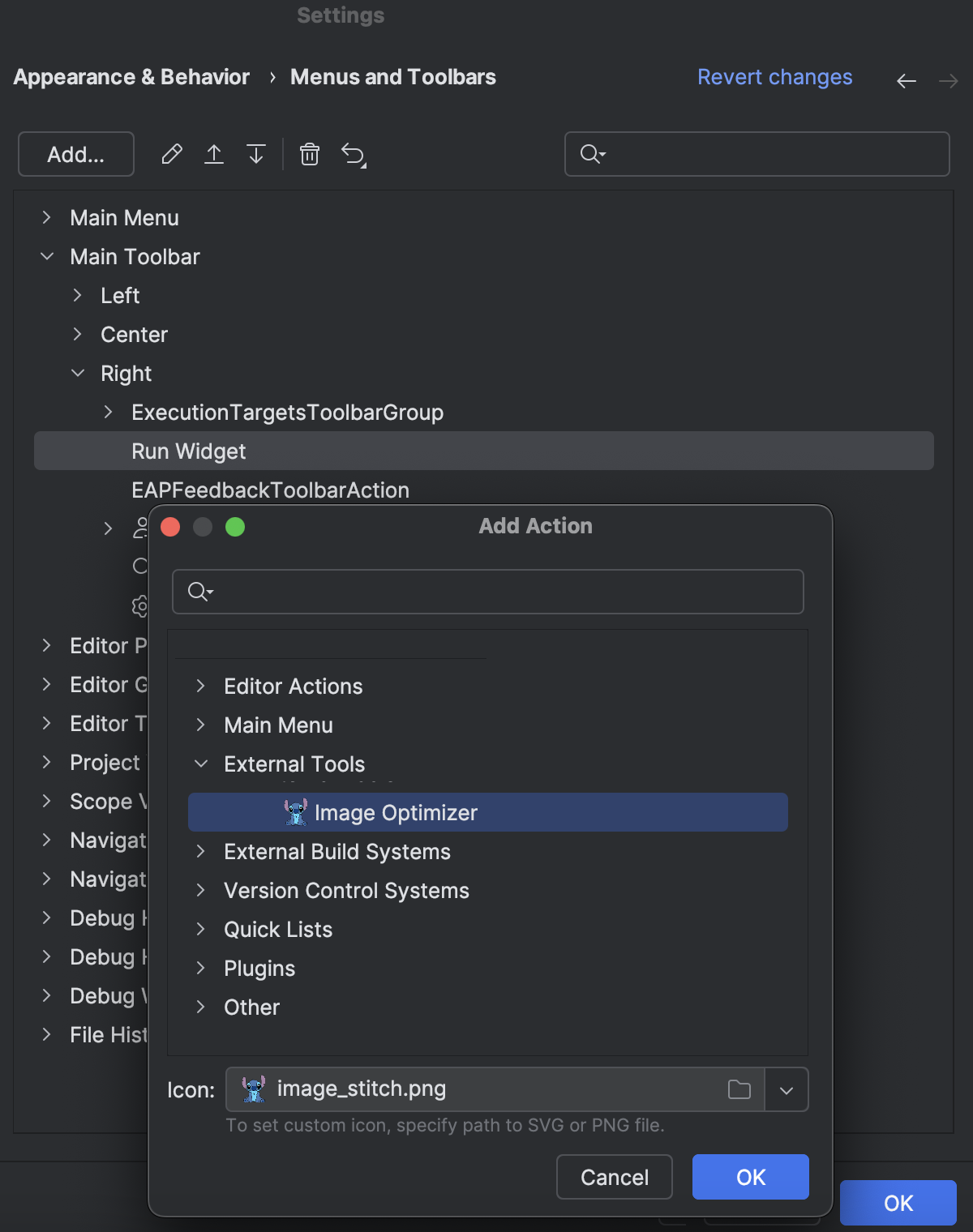This screenshot has height=1232, width=973.
Task: Click Appearance & Behavior breadcrumb
Action: [131, 77]
